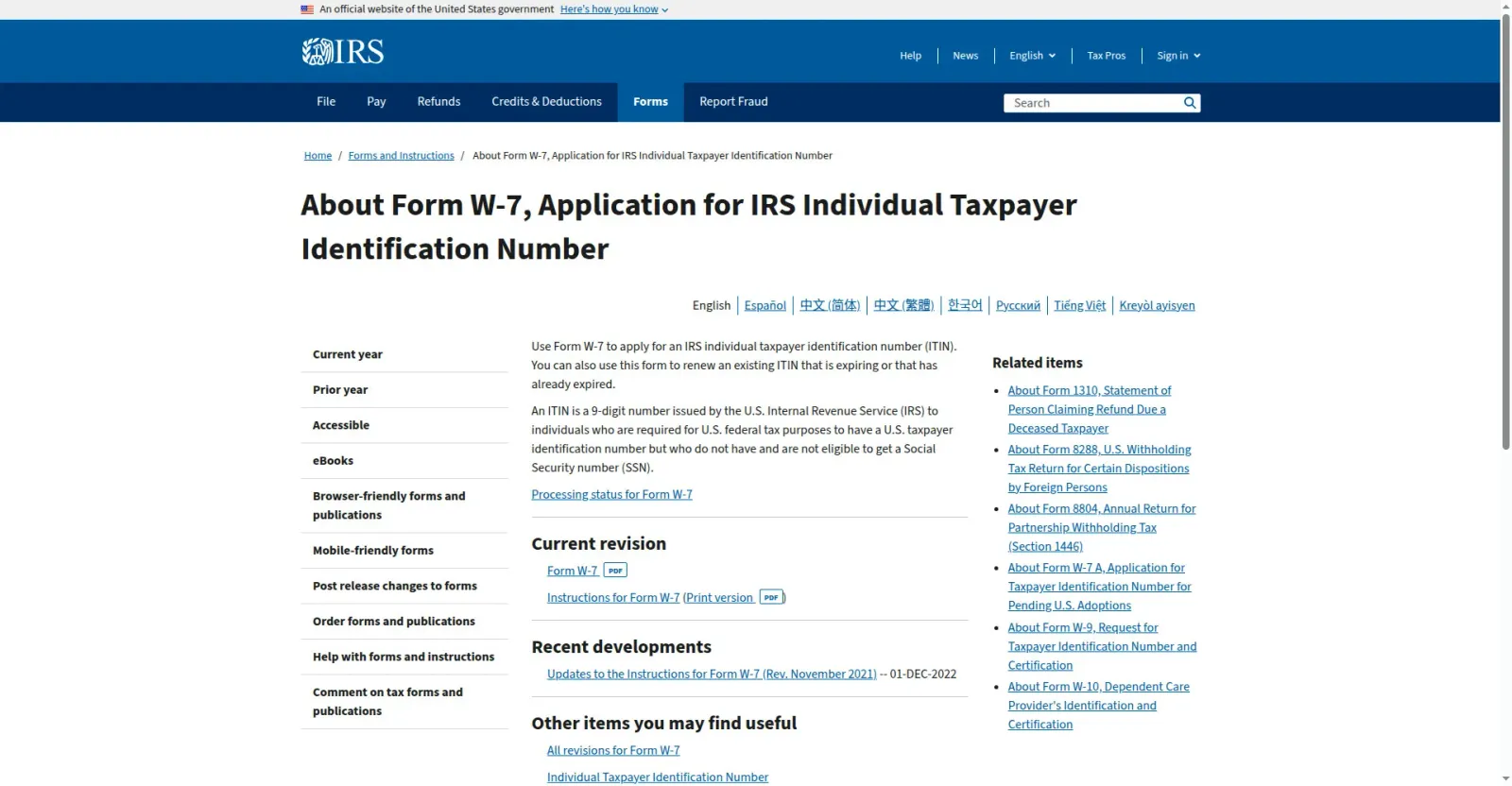Expand "Here's how you know" banner
This screenshot has width=1512, height=786.
coord(614,9)
